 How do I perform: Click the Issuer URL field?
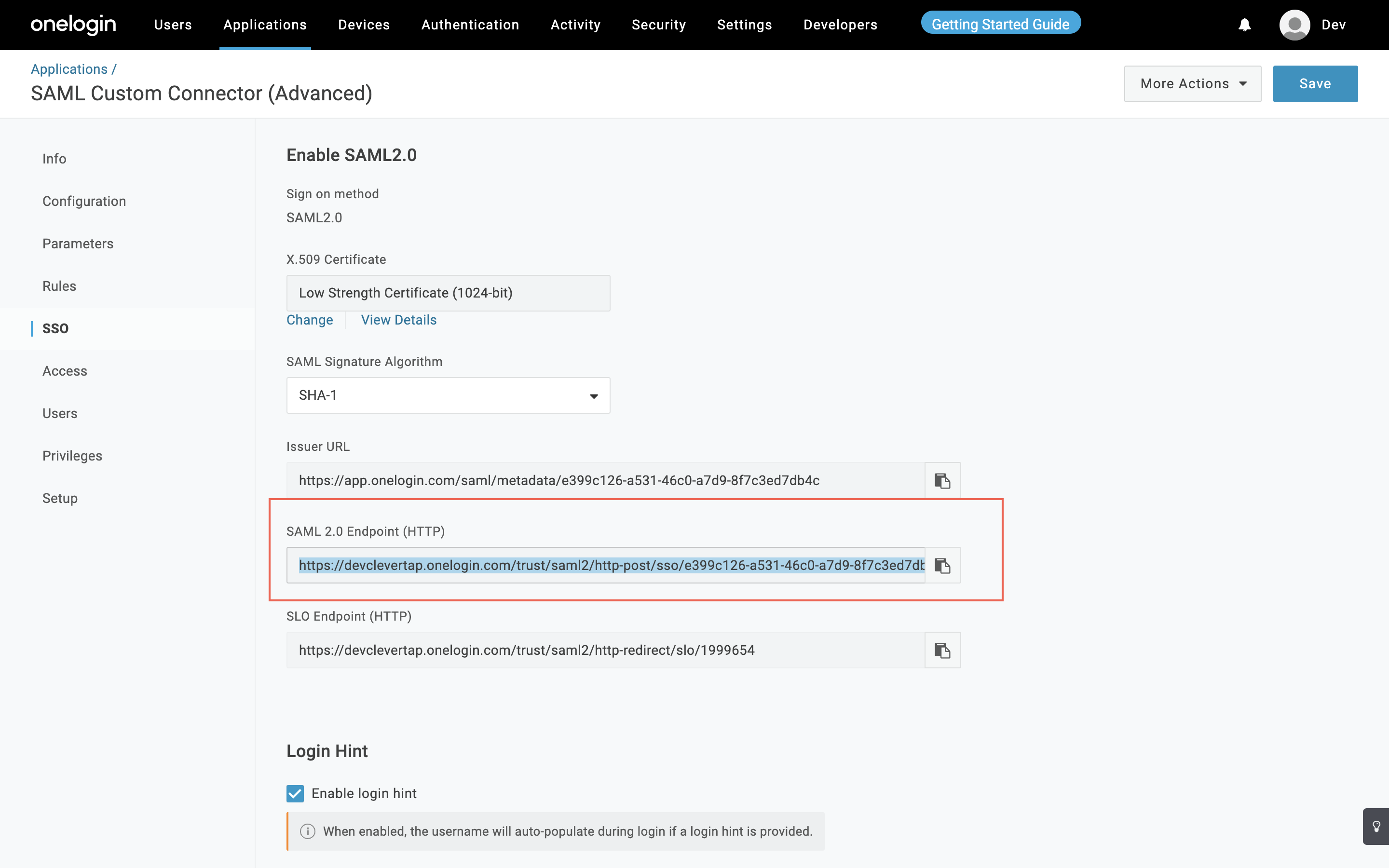[x=606, y=480]
